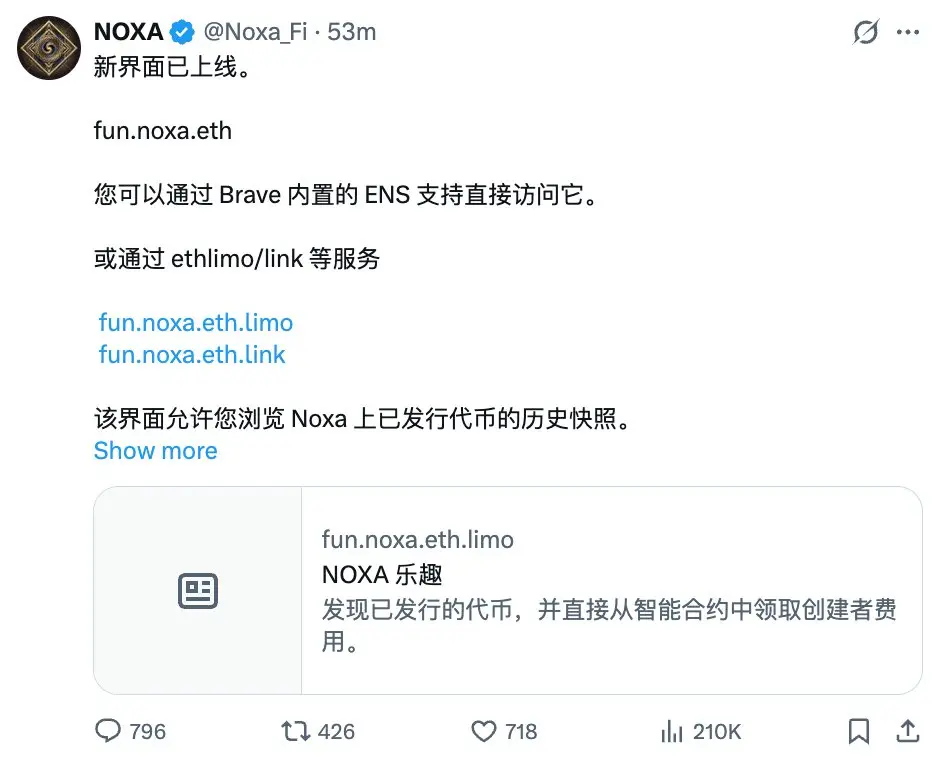Click the 796 replies count
This screenshot has width=936, height=764.
(147, 731)
